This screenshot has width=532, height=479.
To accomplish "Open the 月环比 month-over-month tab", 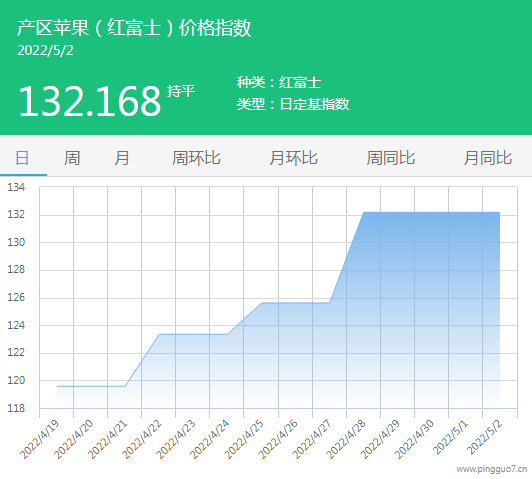I will coord(293,158).
